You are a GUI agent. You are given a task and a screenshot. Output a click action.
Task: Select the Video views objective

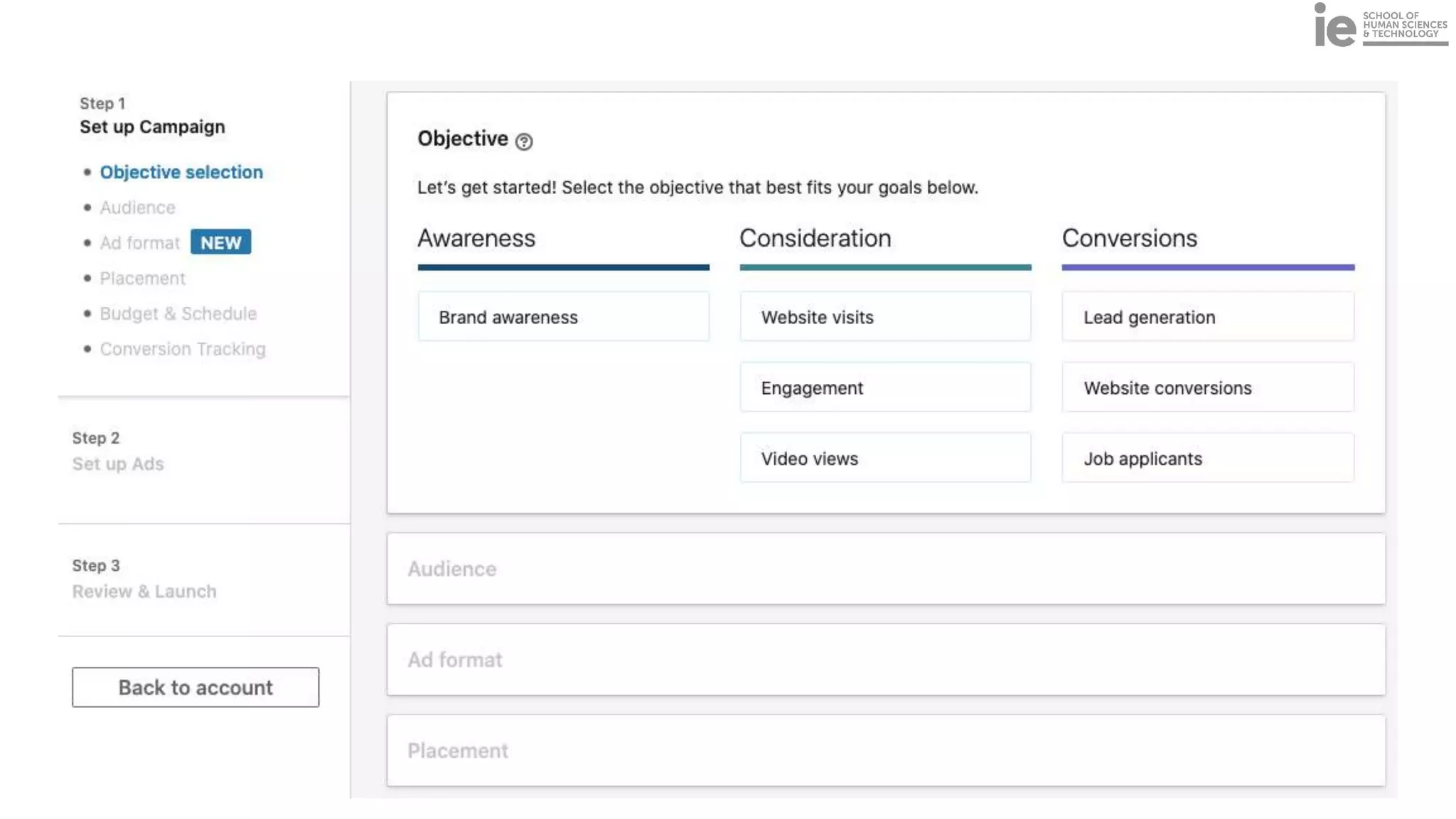tap(885, 459)
